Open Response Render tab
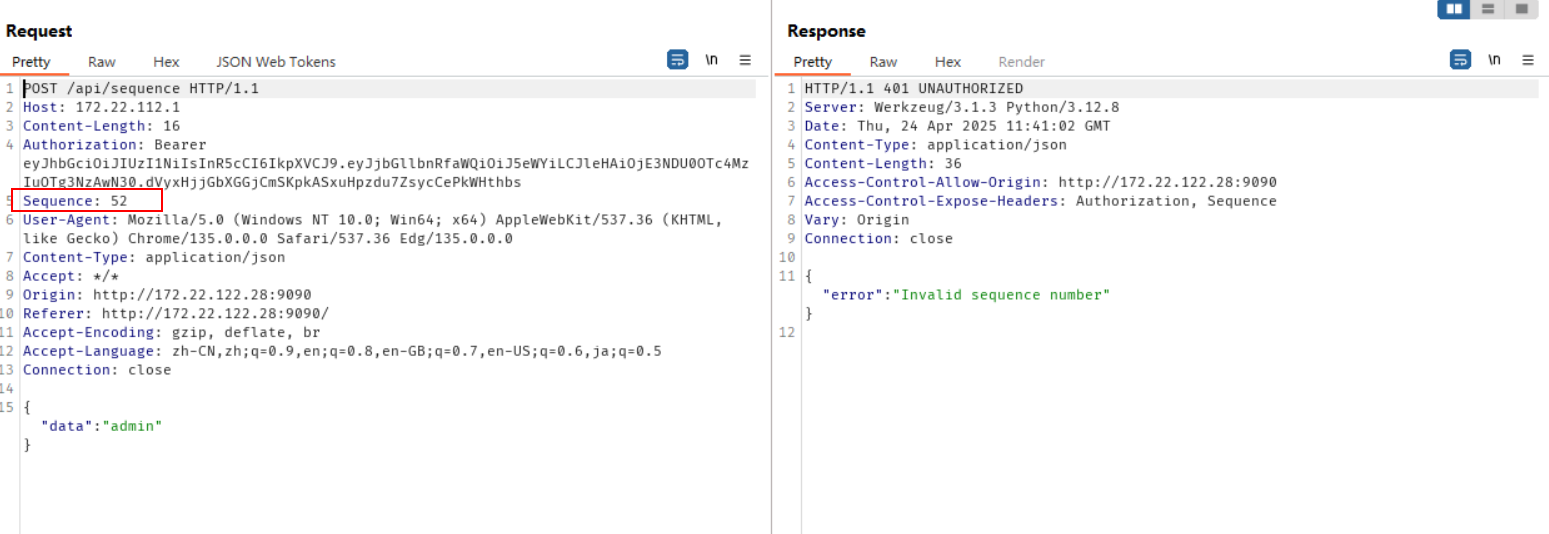This screenshot has height=534, width=1549. [1021, 62]
